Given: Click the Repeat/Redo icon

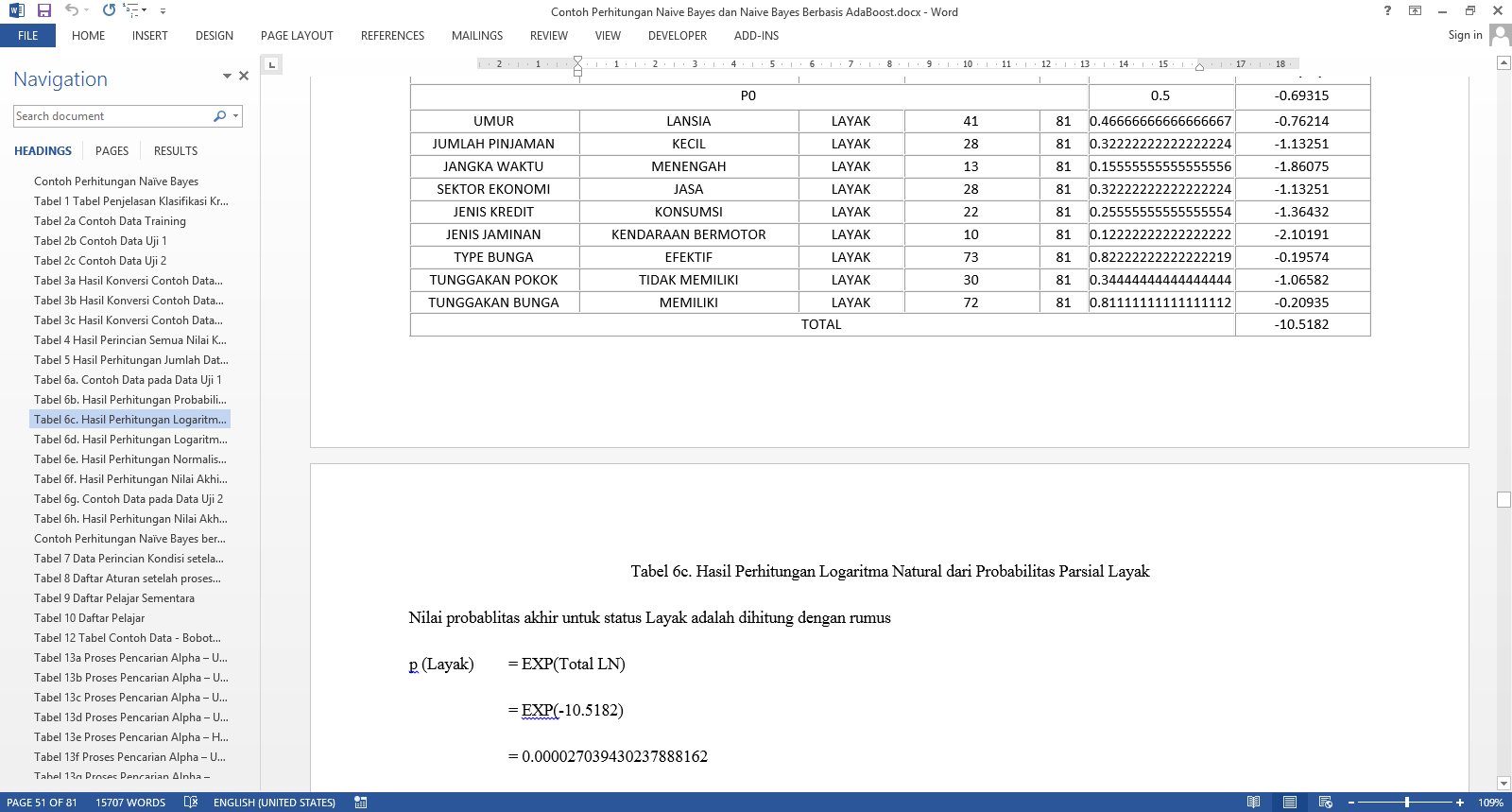Looking at the screenshot, I should tap(109, 10).
